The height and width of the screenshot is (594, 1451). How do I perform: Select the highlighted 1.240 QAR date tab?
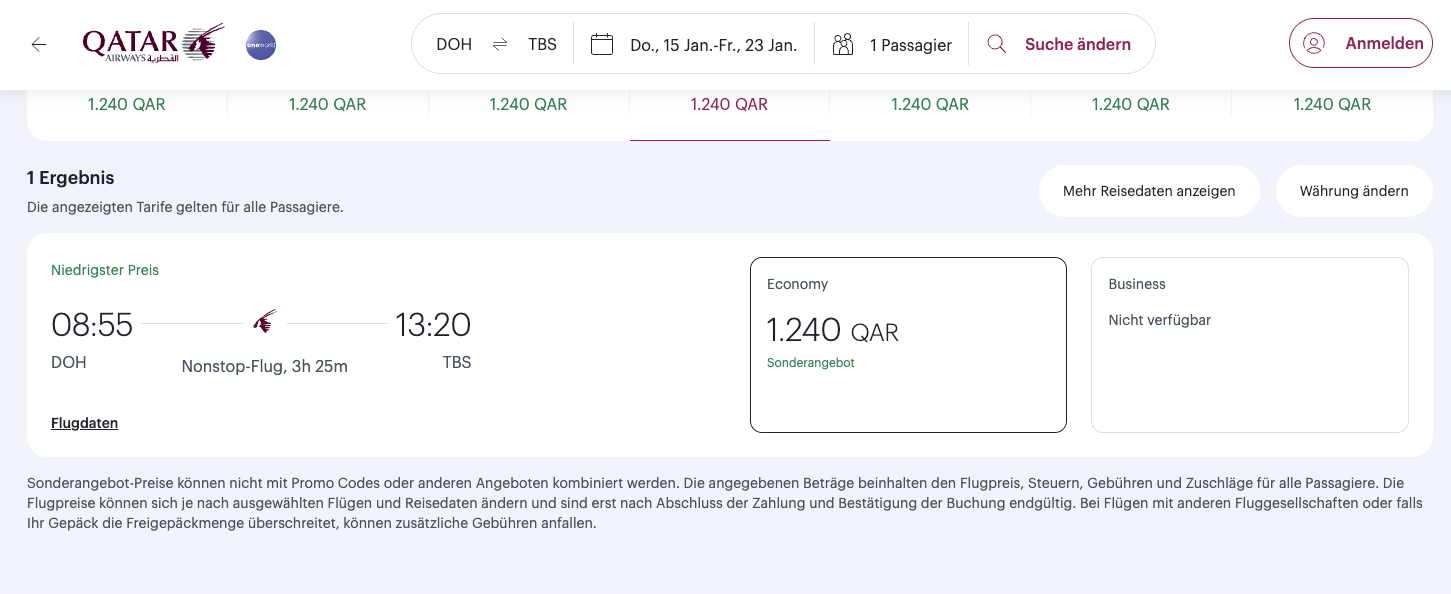click(729, 105)
